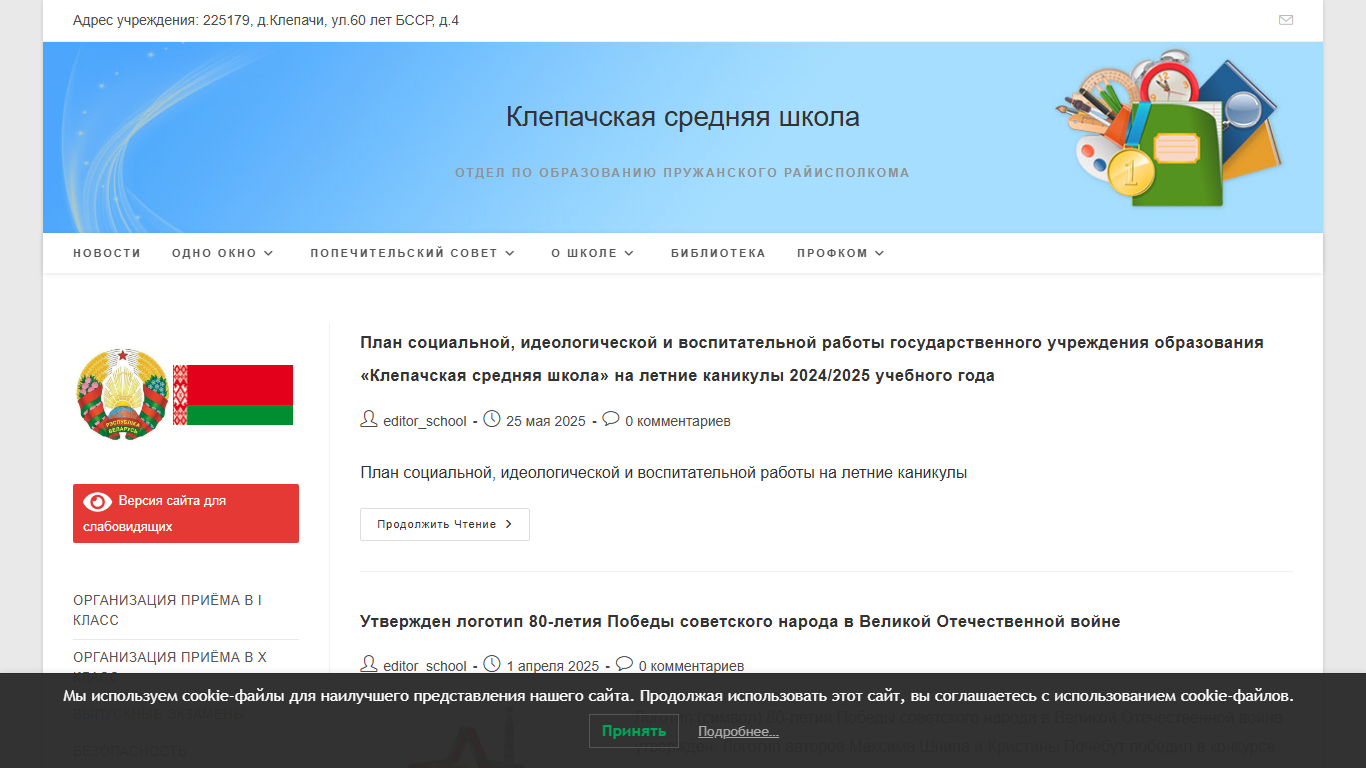Screen dimensions: 1366x768
Task: Click first post's editor_school author link
Action: 425,421
